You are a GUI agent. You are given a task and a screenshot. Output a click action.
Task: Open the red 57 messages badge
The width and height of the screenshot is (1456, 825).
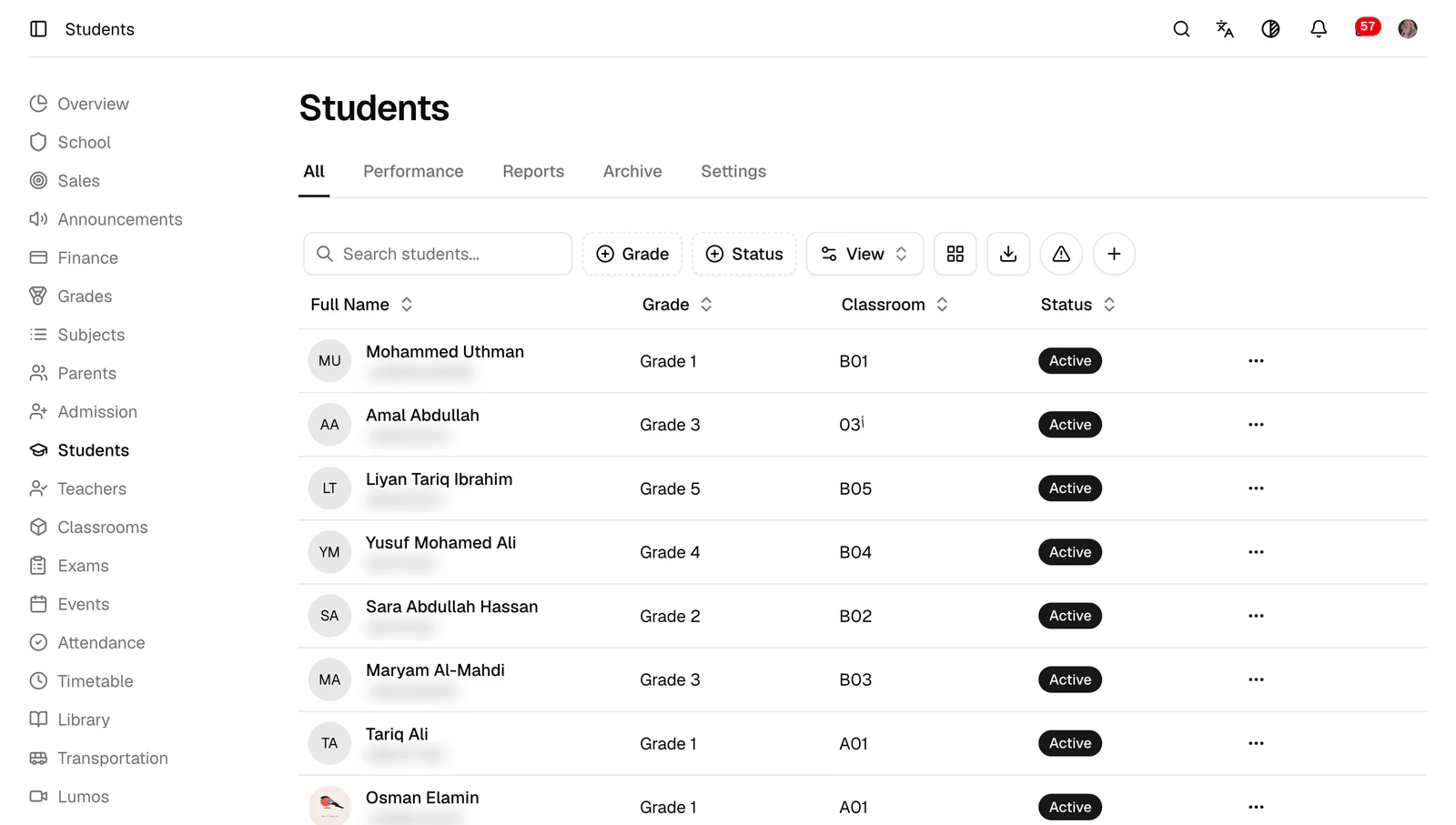pyautogui.click(x=1367, y=26)
